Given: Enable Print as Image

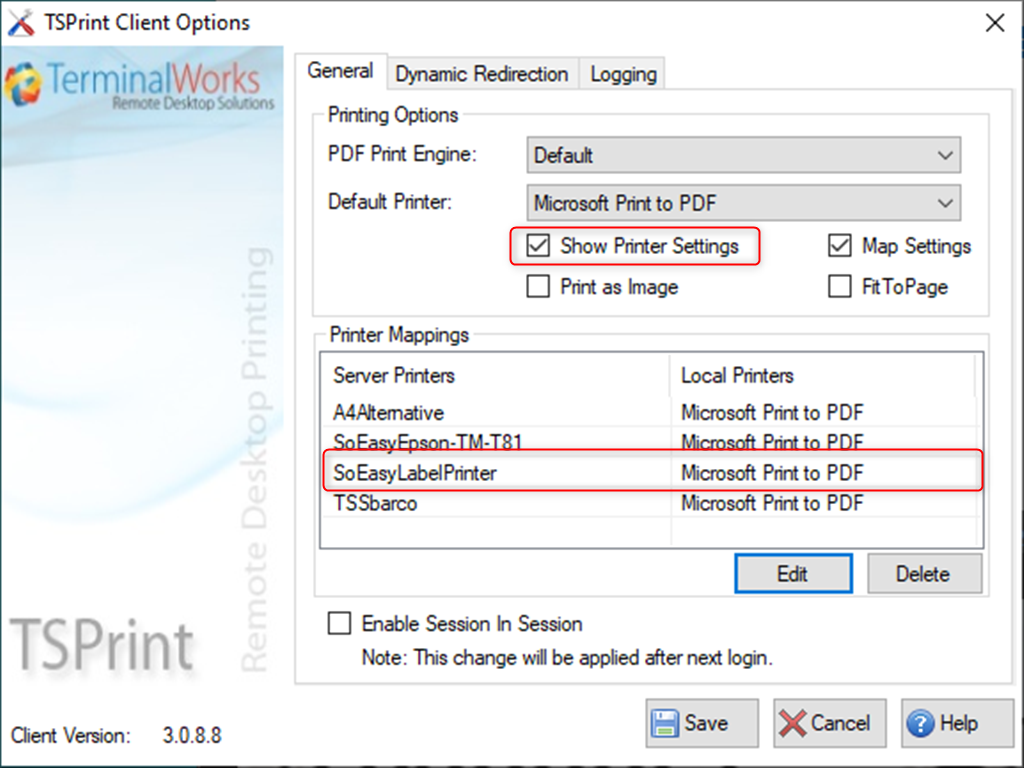Looking at the screenshot, I should point(538,287).
